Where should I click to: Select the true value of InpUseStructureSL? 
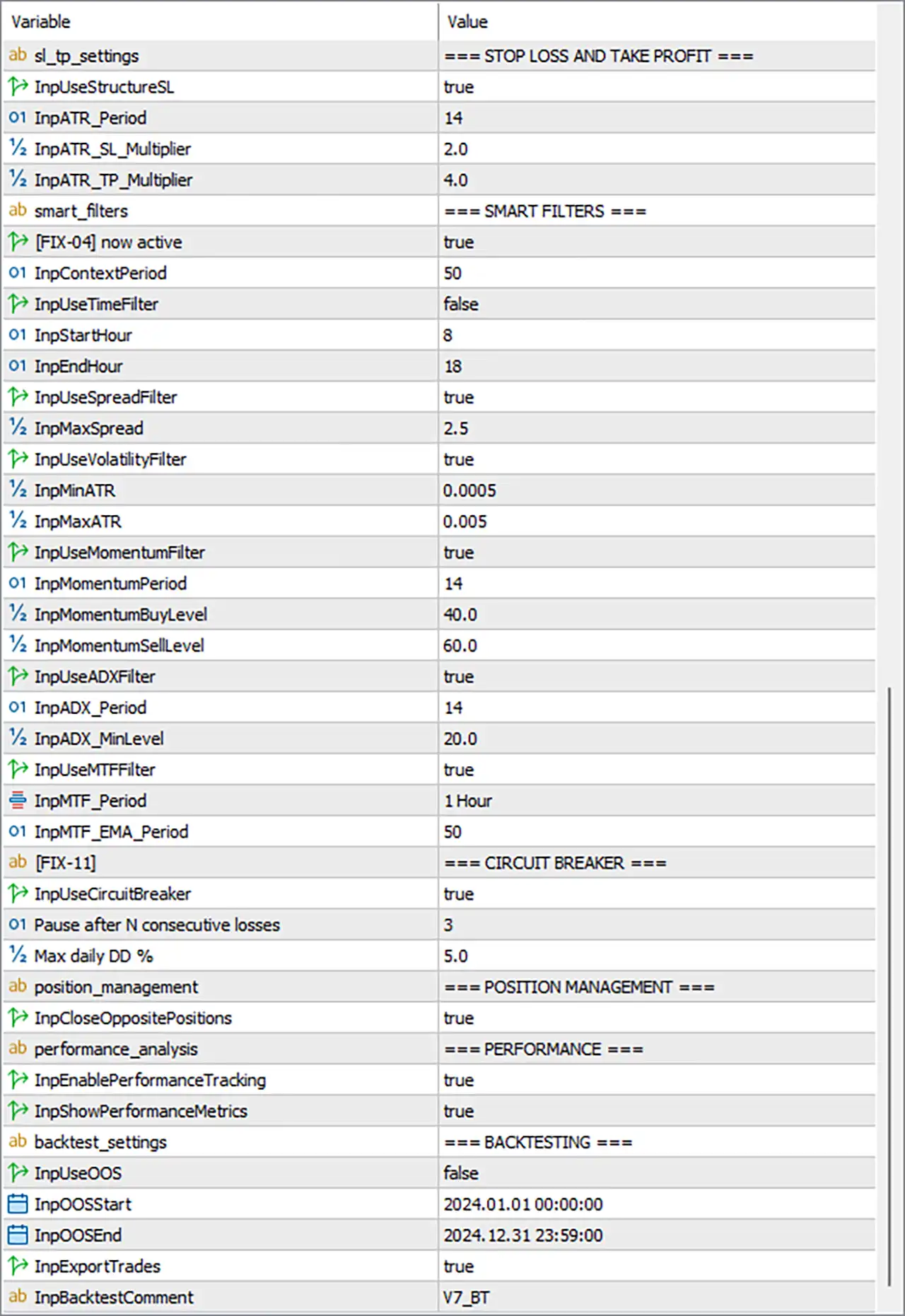pos(459,87)
